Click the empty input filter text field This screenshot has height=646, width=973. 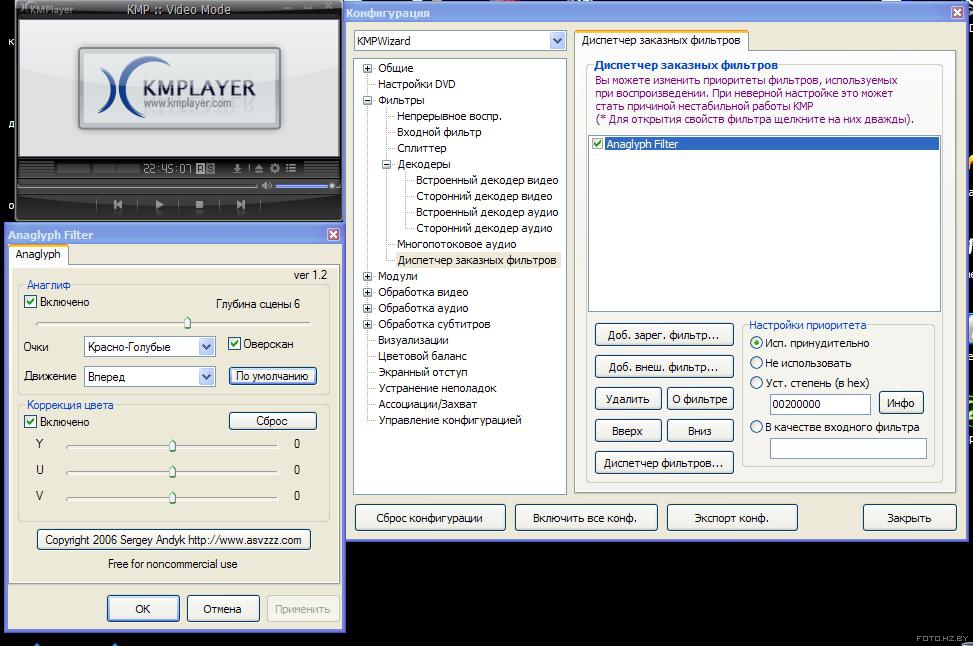[848, 448]
